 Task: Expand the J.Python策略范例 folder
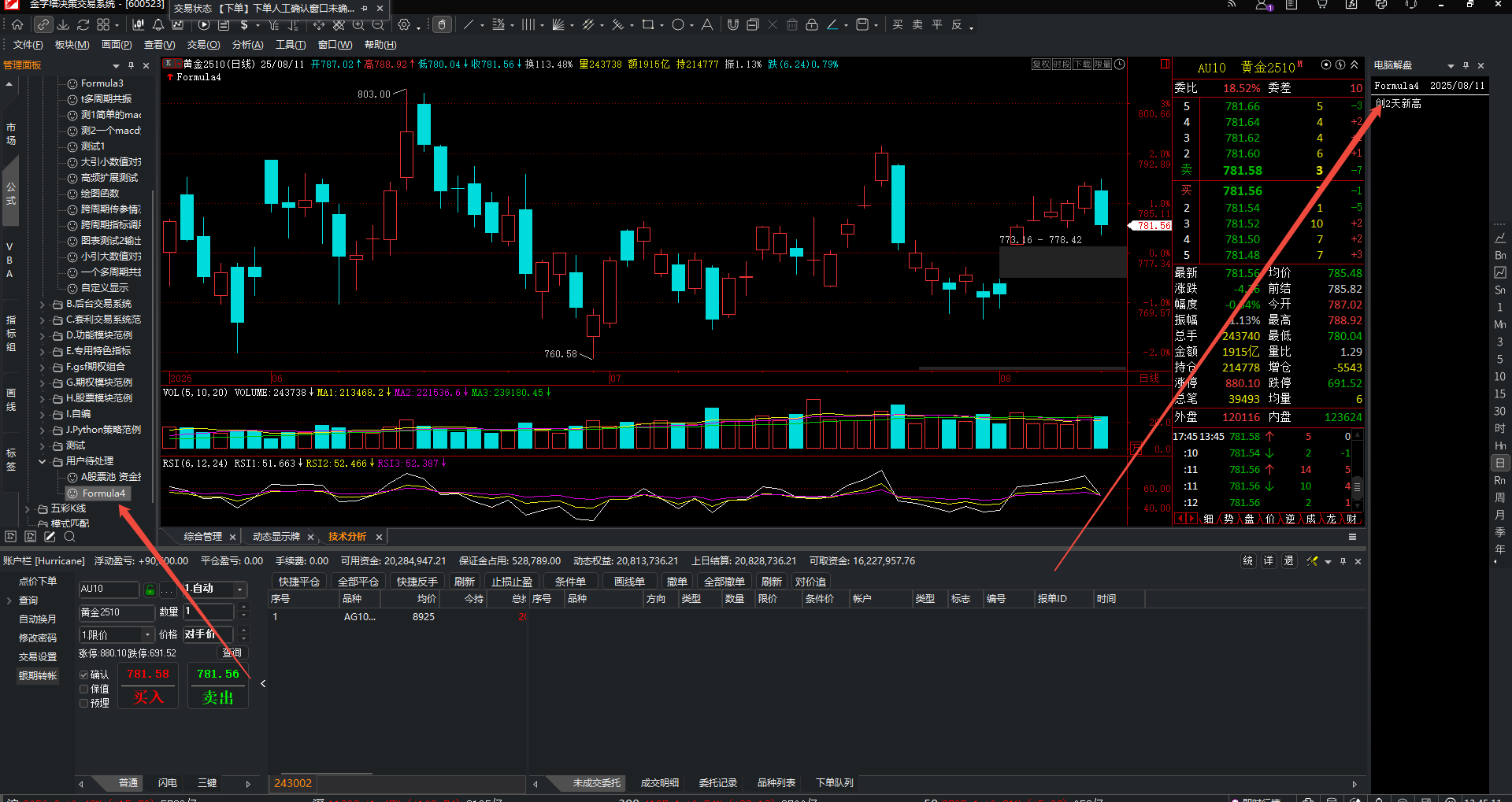click(43, 430)
